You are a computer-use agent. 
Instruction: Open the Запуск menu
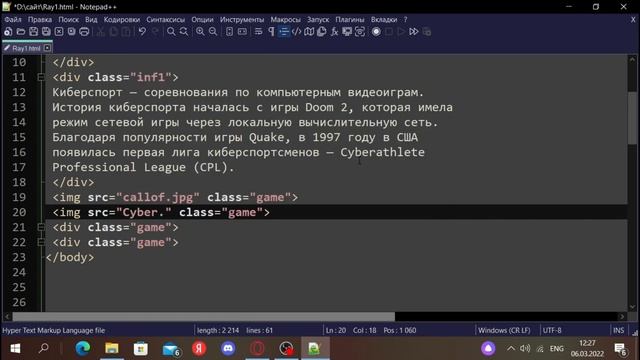click(318, 19)
